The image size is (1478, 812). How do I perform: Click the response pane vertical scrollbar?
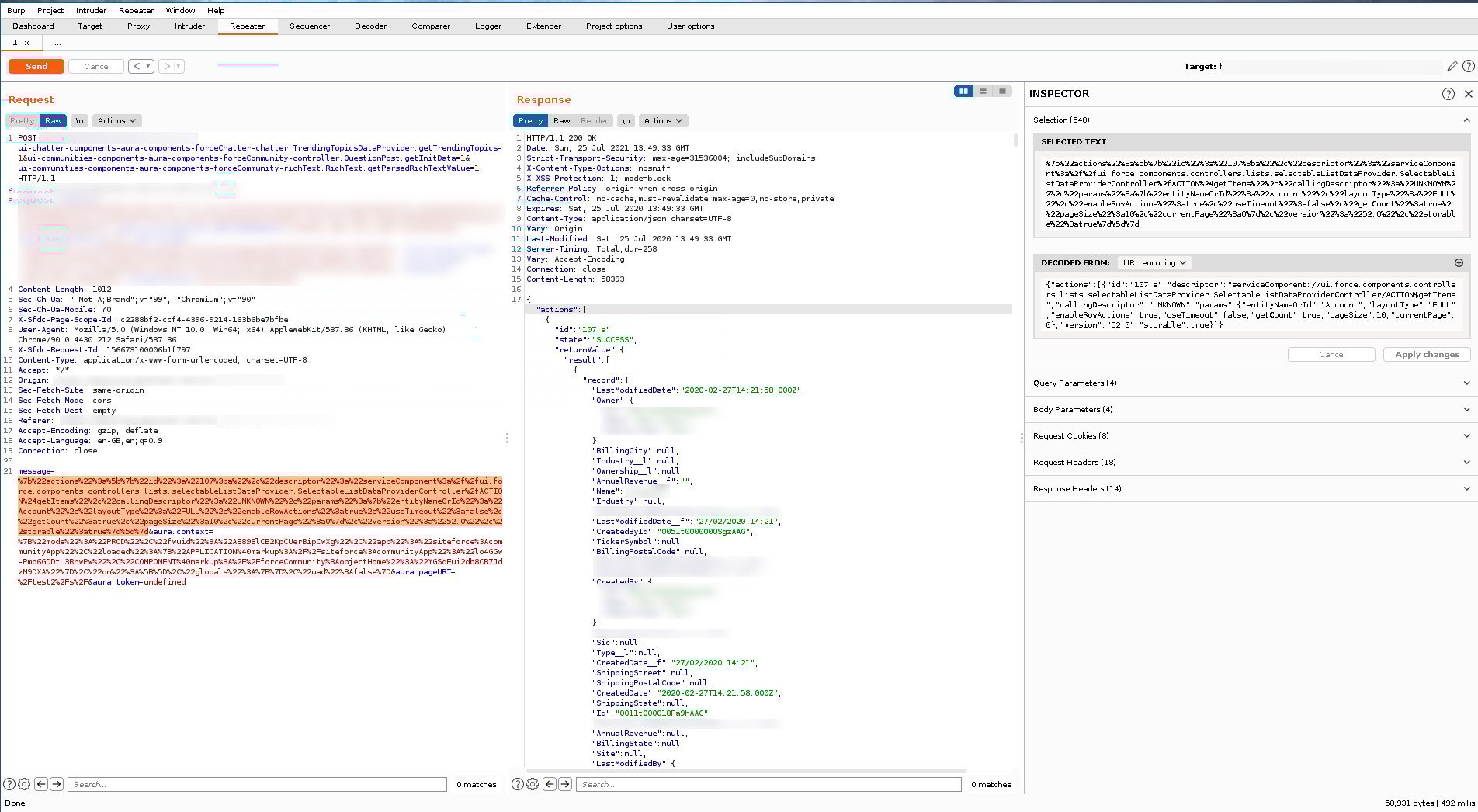[1015, 140]
